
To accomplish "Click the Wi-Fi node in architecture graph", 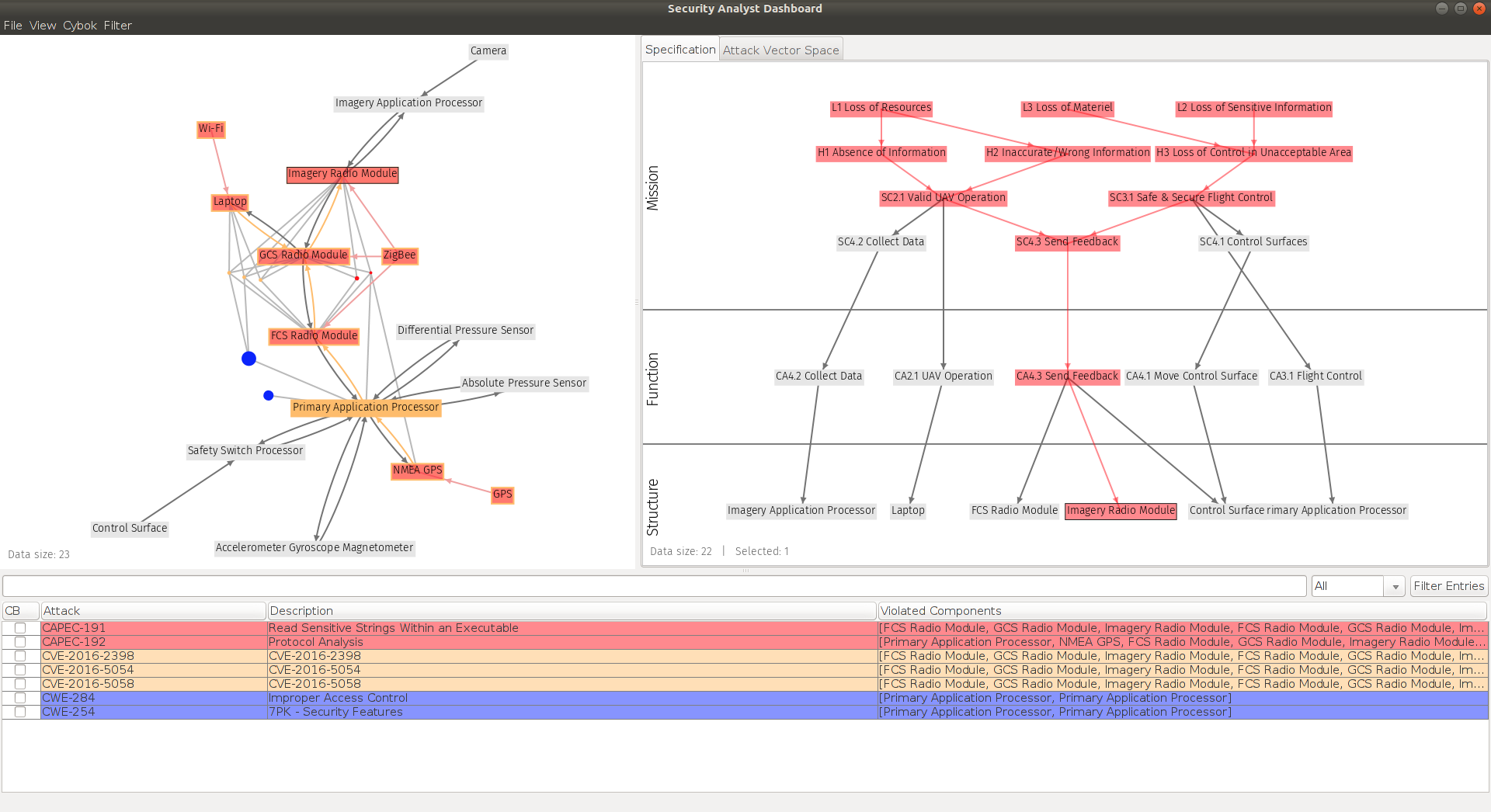I will pyautogui.click(x=210, y=129).
